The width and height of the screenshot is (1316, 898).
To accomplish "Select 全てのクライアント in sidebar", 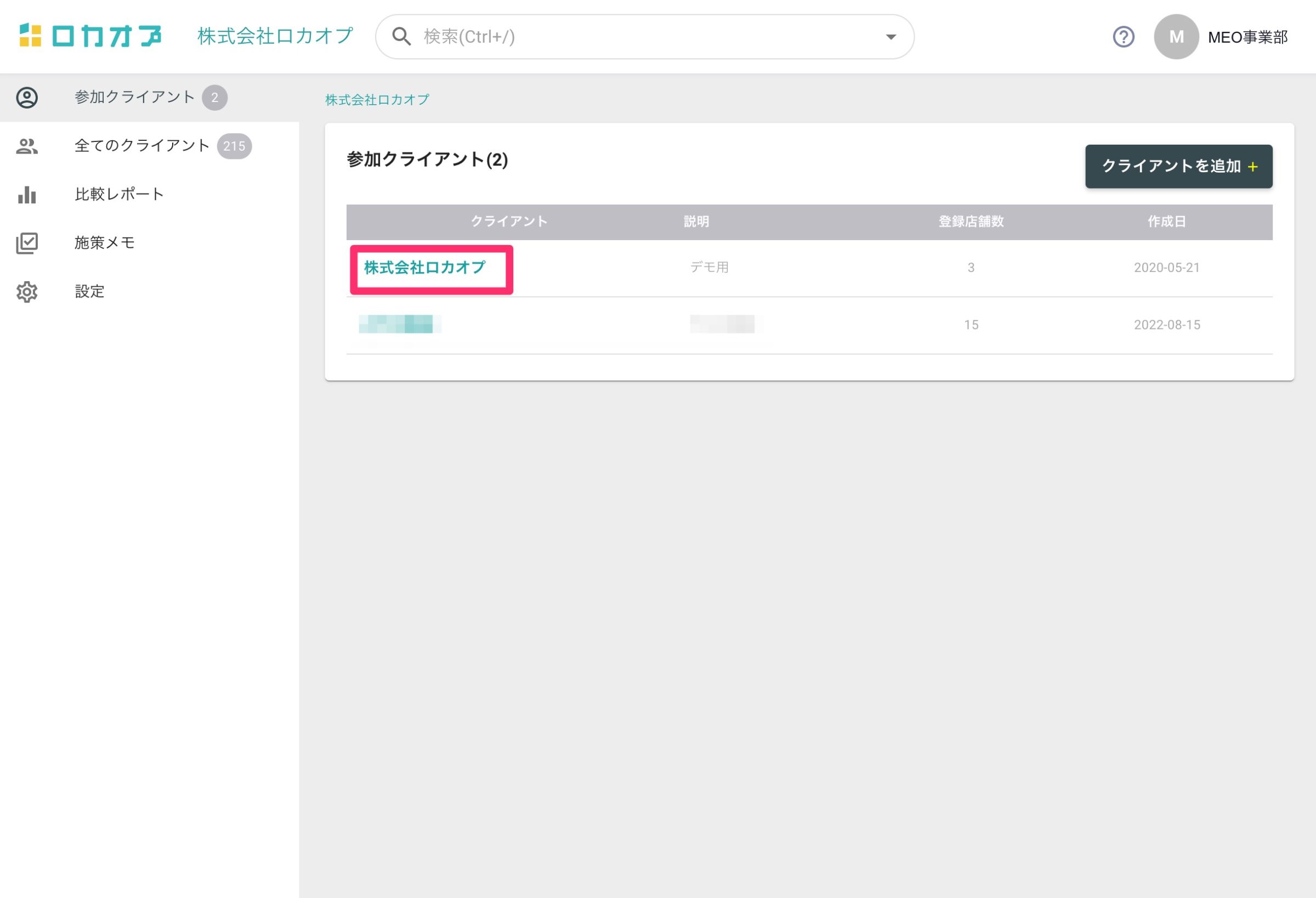I will (x=142, y=146).
